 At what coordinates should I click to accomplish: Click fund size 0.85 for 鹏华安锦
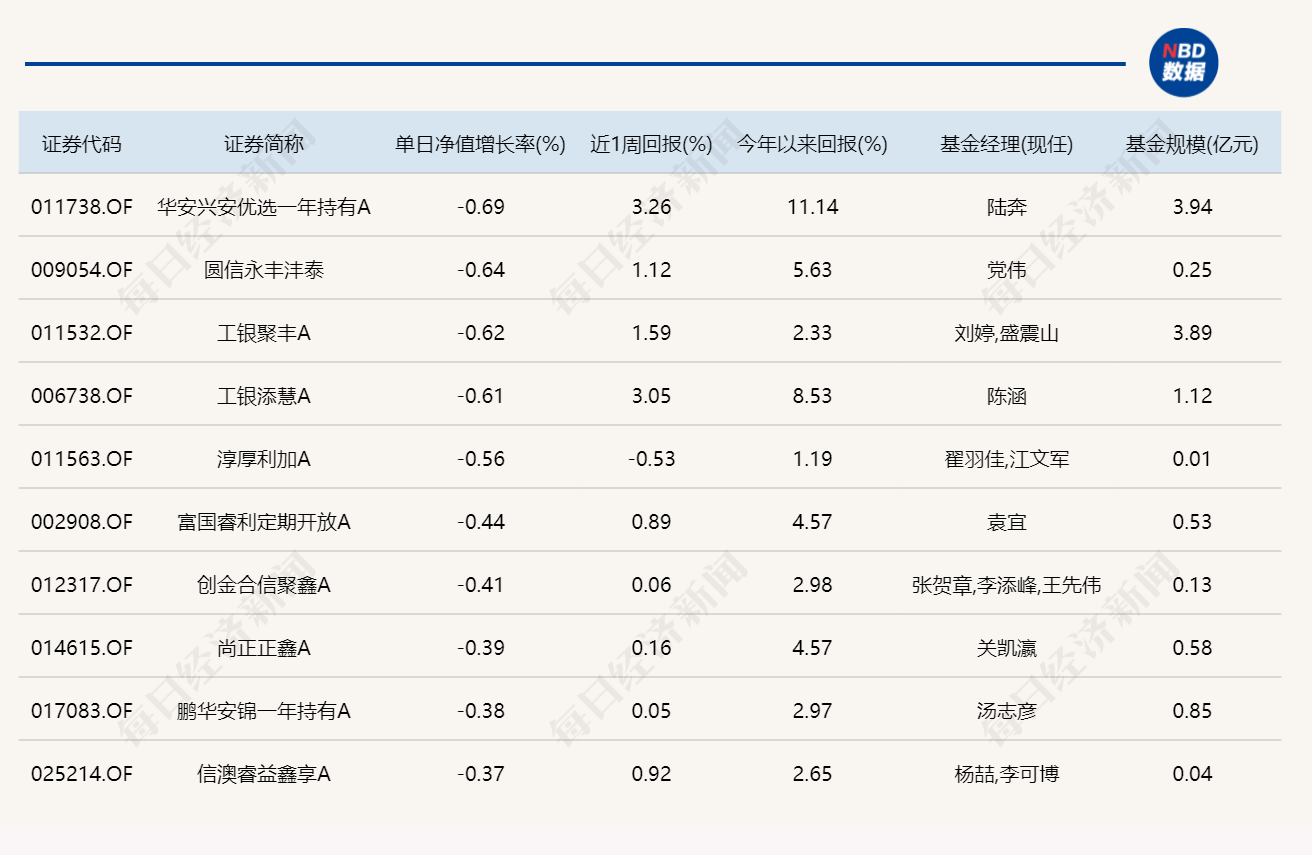click(x=1192, y=711)
